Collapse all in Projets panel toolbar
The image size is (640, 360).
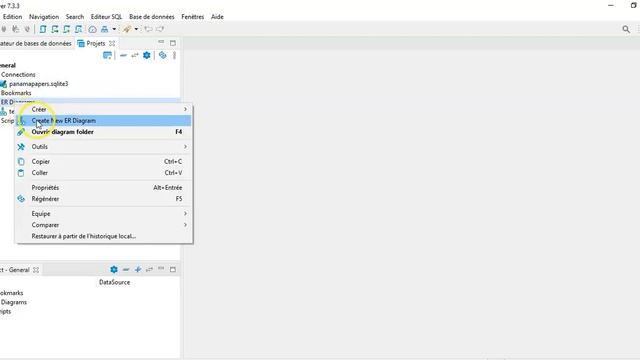click(123, 55)
